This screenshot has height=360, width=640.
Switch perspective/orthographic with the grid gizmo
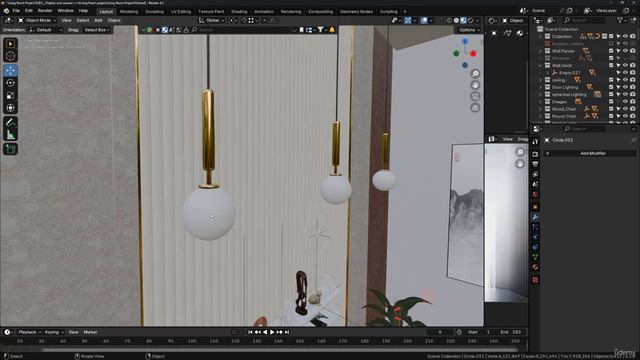coord(475,108)
